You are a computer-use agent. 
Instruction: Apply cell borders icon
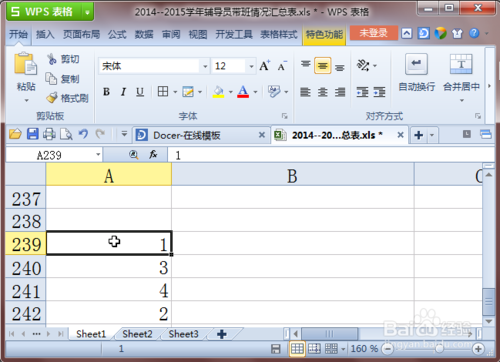[163, 91]
